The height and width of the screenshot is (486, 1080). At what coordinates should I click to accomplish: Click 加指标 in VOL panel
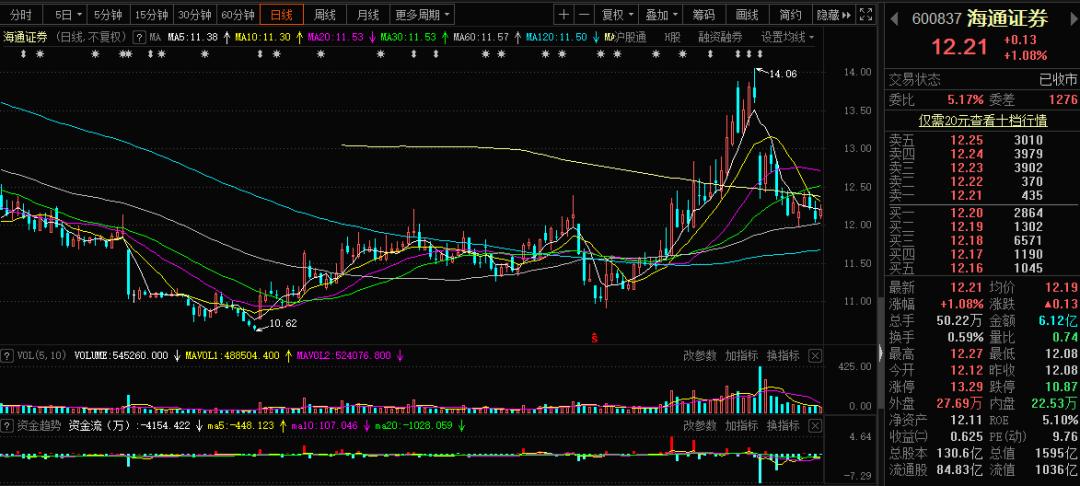[741, 356]
